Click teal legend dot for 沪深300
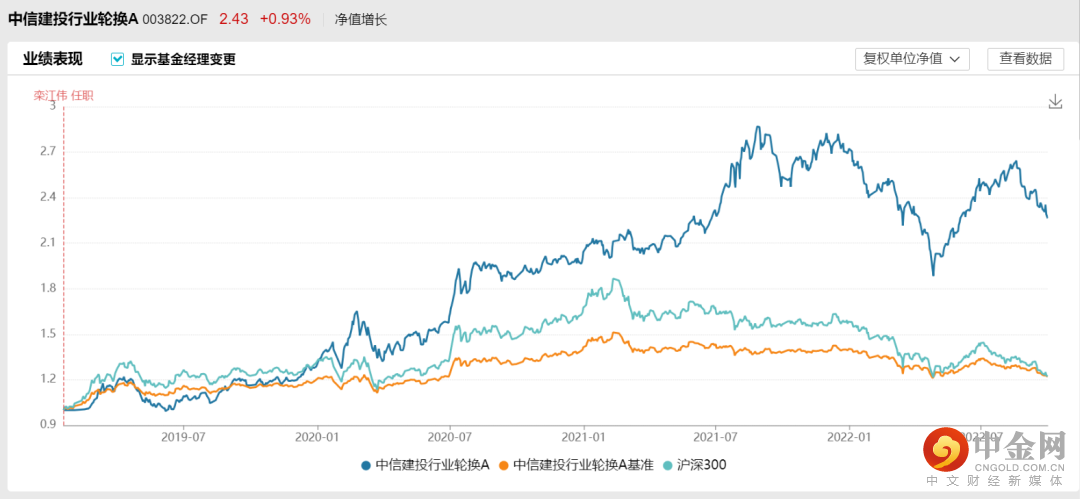The image size is (1080, 499). (x=668, y=465)
